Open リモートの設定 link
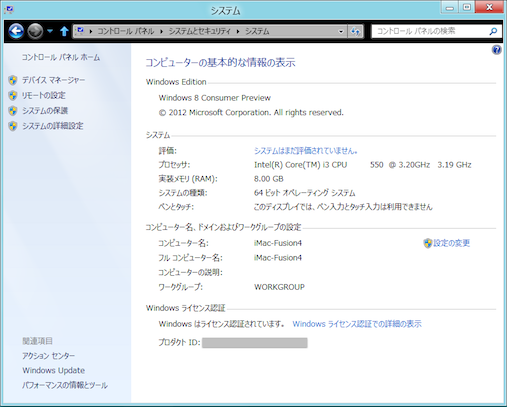The height and width of the screenshot is (407, 507). [44, 95]
